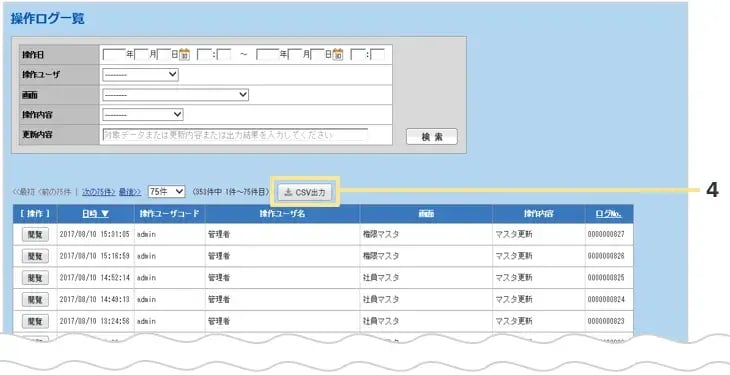This screenshot has height=375, width=730.
Task: Open the 75件 page size dropdown
Action: coord(167,191)
